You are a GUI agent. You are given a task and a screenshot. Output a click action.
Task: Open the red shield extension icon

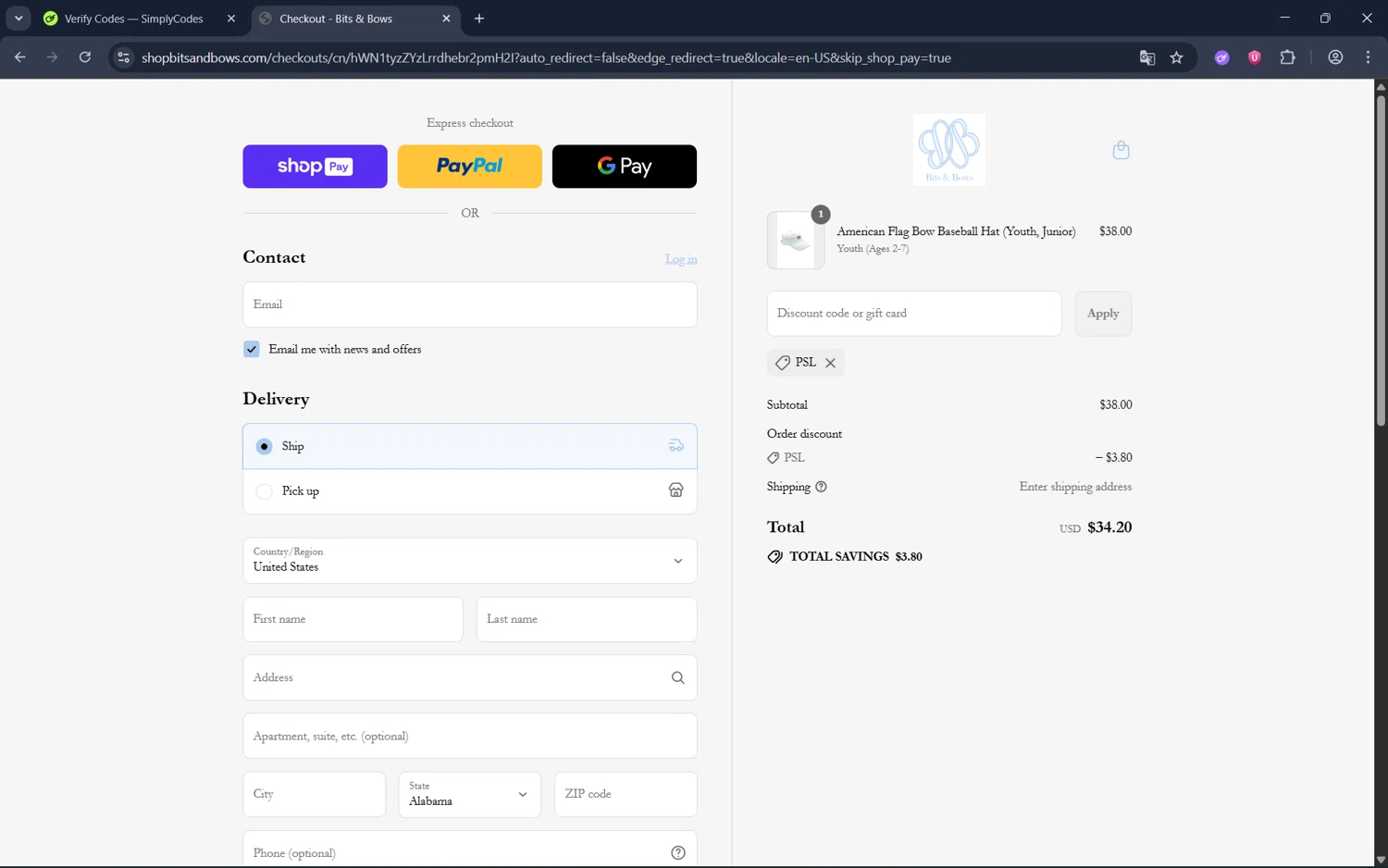[1255, 57]
